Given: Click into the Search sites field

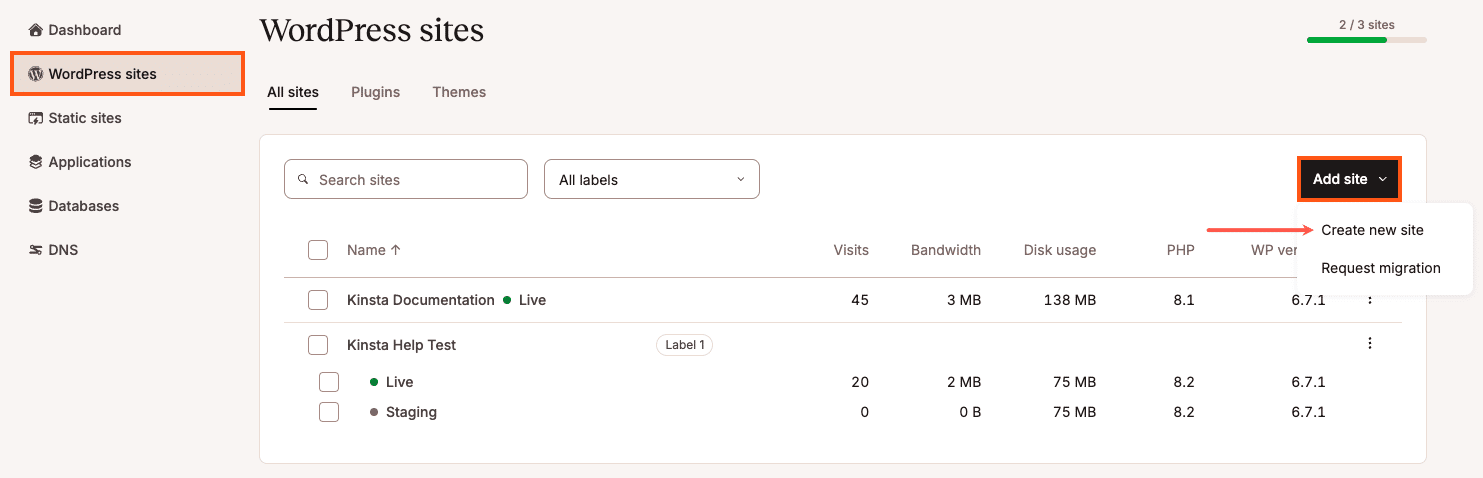Looking at the screenshot, I should 415,180.
